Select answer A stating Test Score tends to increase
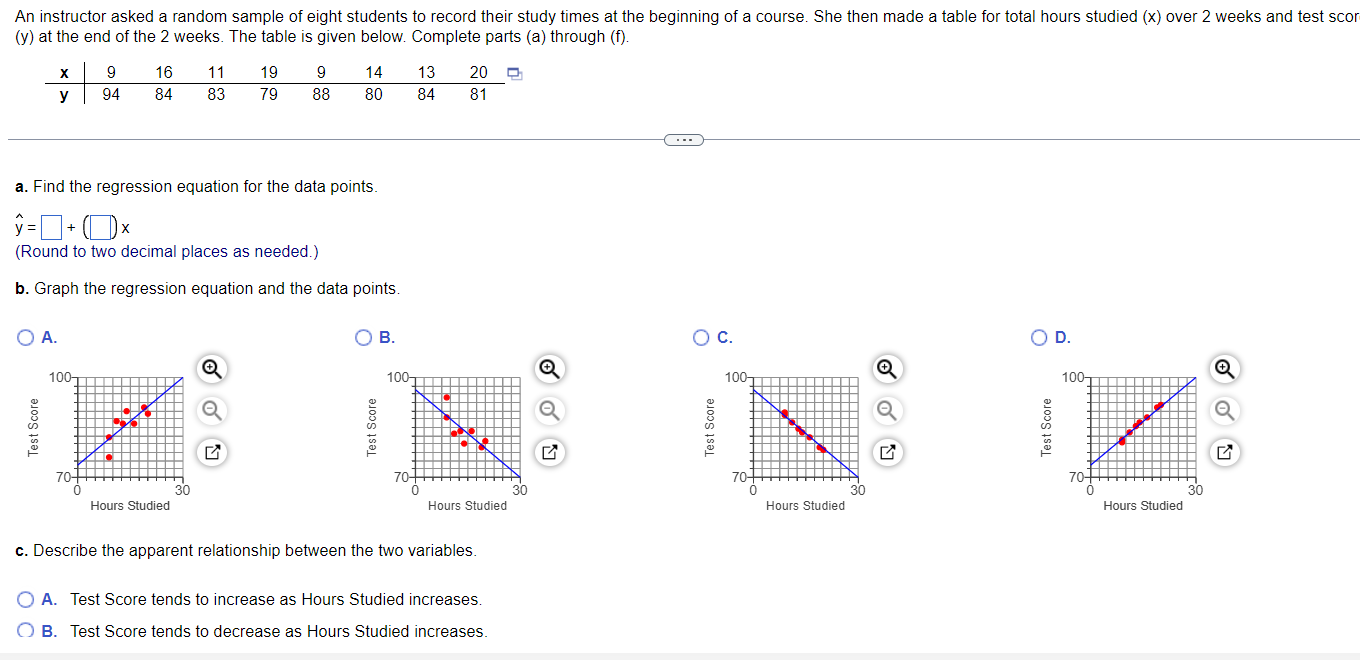Screen dimensions: 1360x660 point(25,599)
